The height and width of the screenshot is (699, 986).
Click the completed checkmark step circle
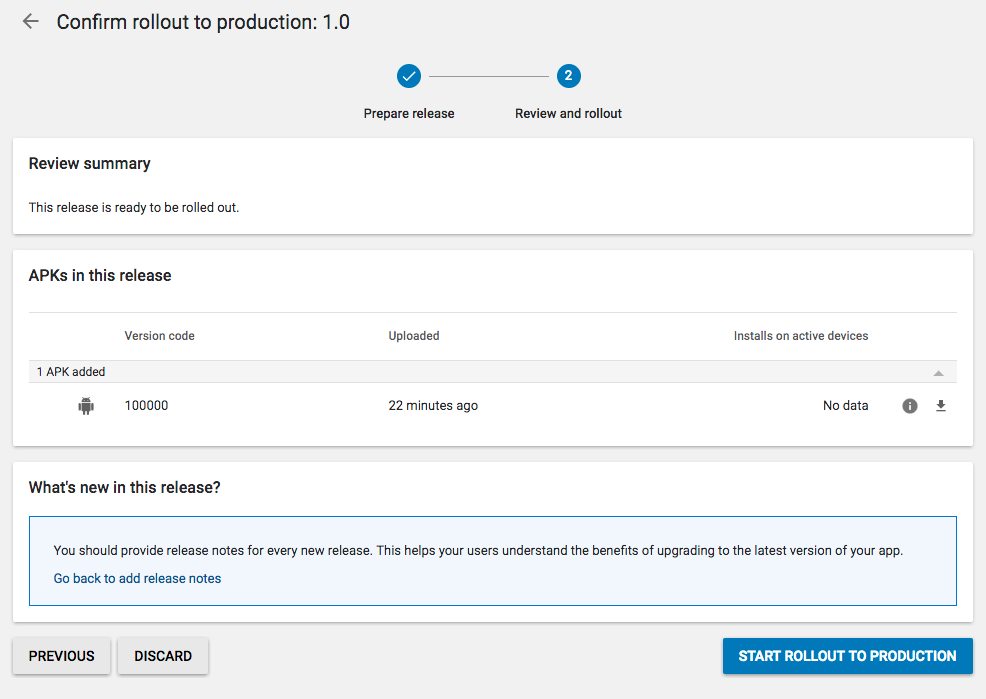pyautogui.click(x=408, y=76)
